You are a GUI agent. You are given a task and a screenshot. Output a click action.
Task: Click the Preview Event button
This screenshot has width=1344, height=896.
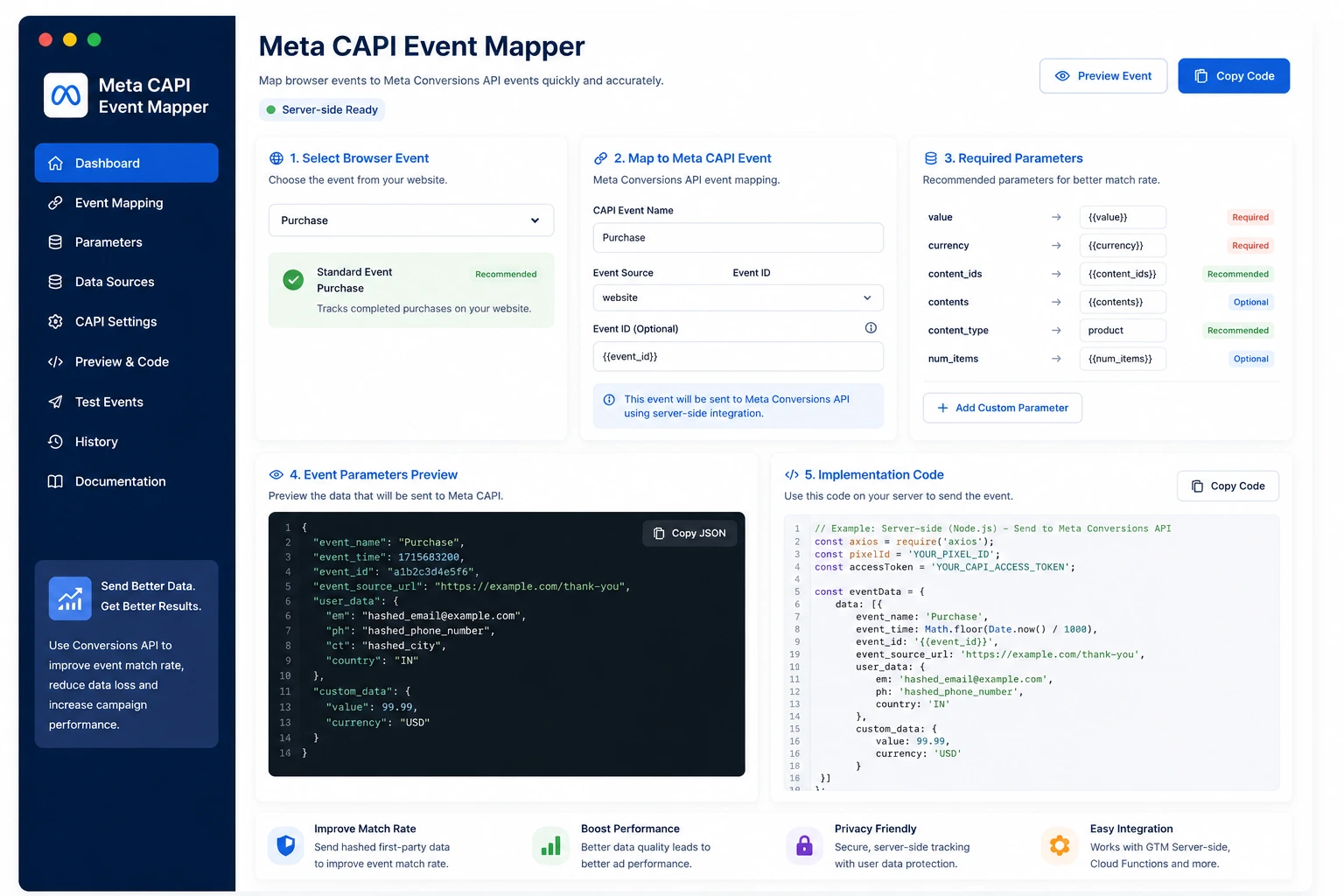1103,76
